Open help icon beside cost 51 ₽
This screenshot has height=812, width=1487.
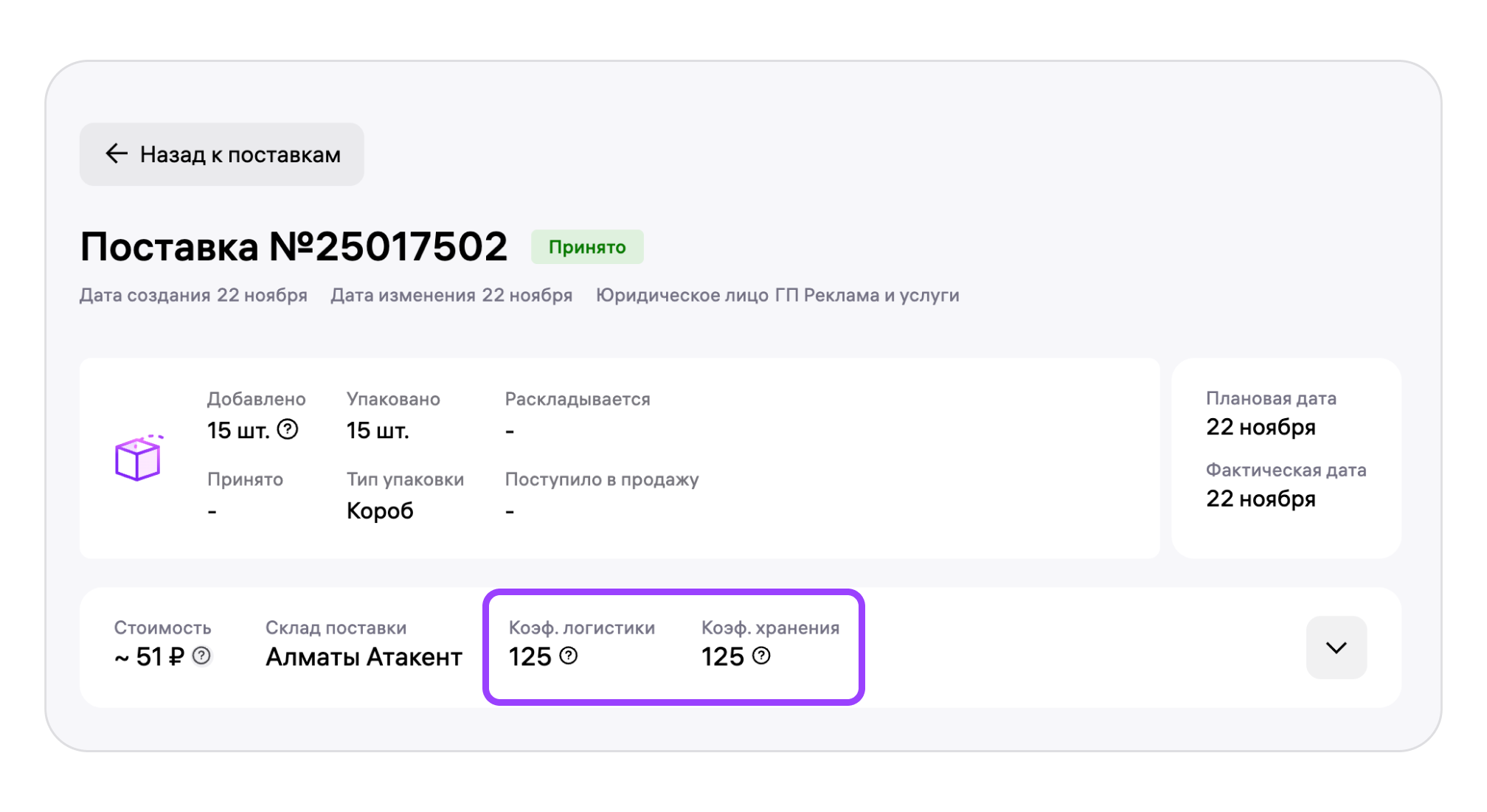201,656
